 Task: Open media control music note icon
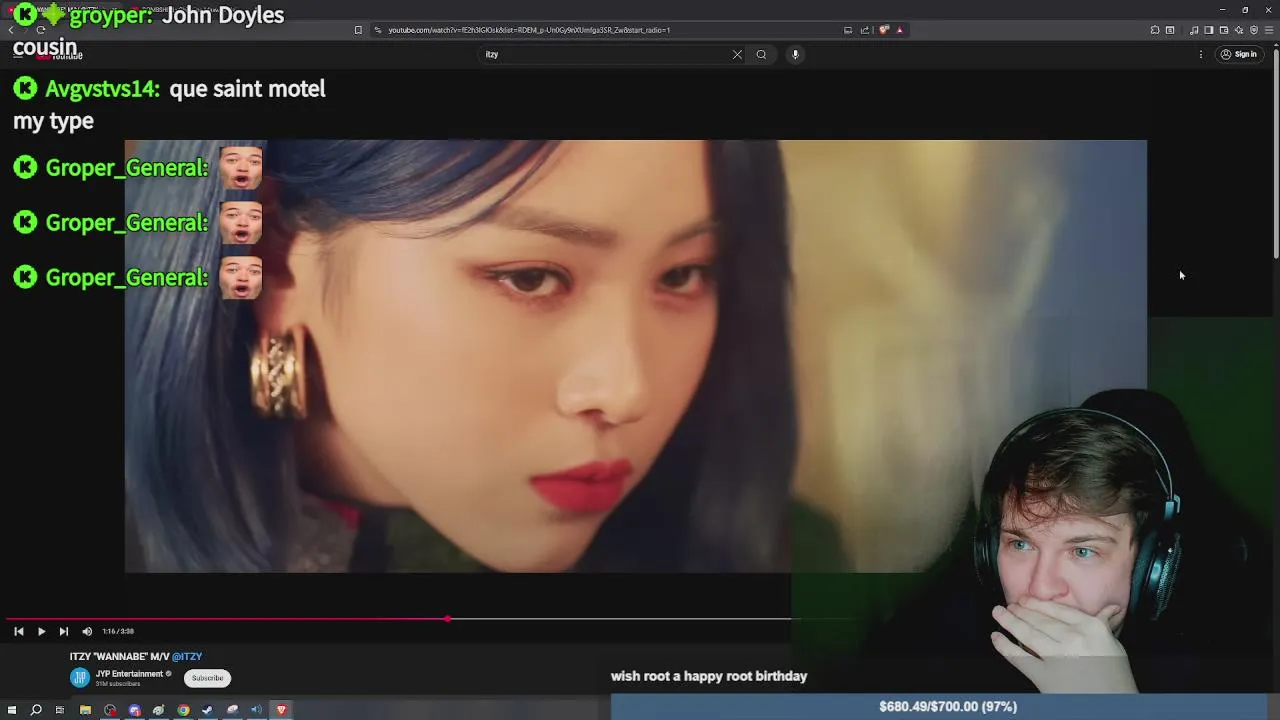[1194, 30]
